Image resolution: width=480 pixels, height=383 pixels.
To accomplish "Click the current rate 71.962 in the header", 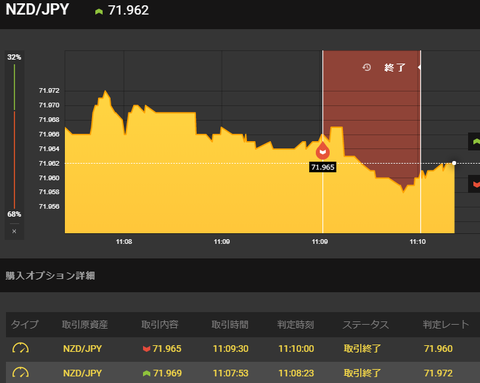I will pyautogui.click(x=128, y=10).
